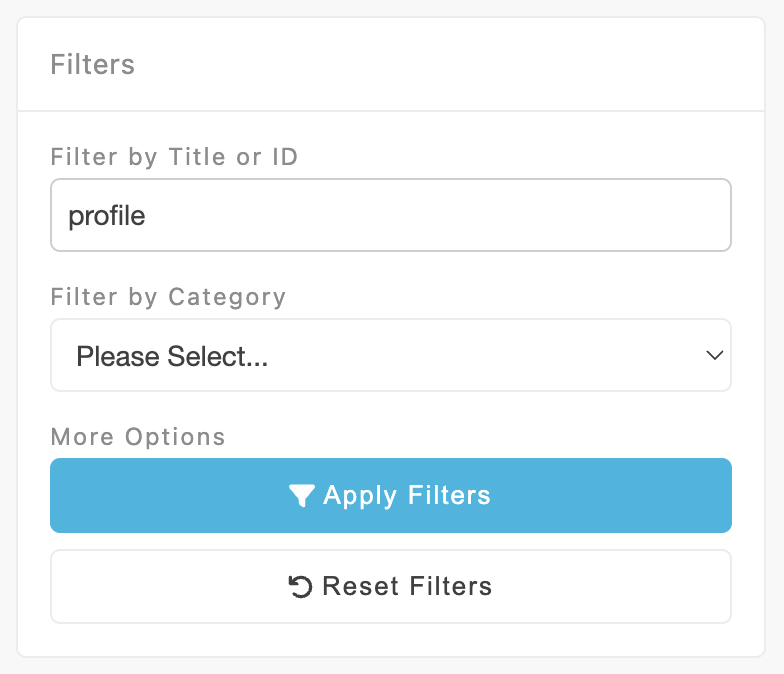
Task: Click the 'Filter by Category' label
Action: 168,297
